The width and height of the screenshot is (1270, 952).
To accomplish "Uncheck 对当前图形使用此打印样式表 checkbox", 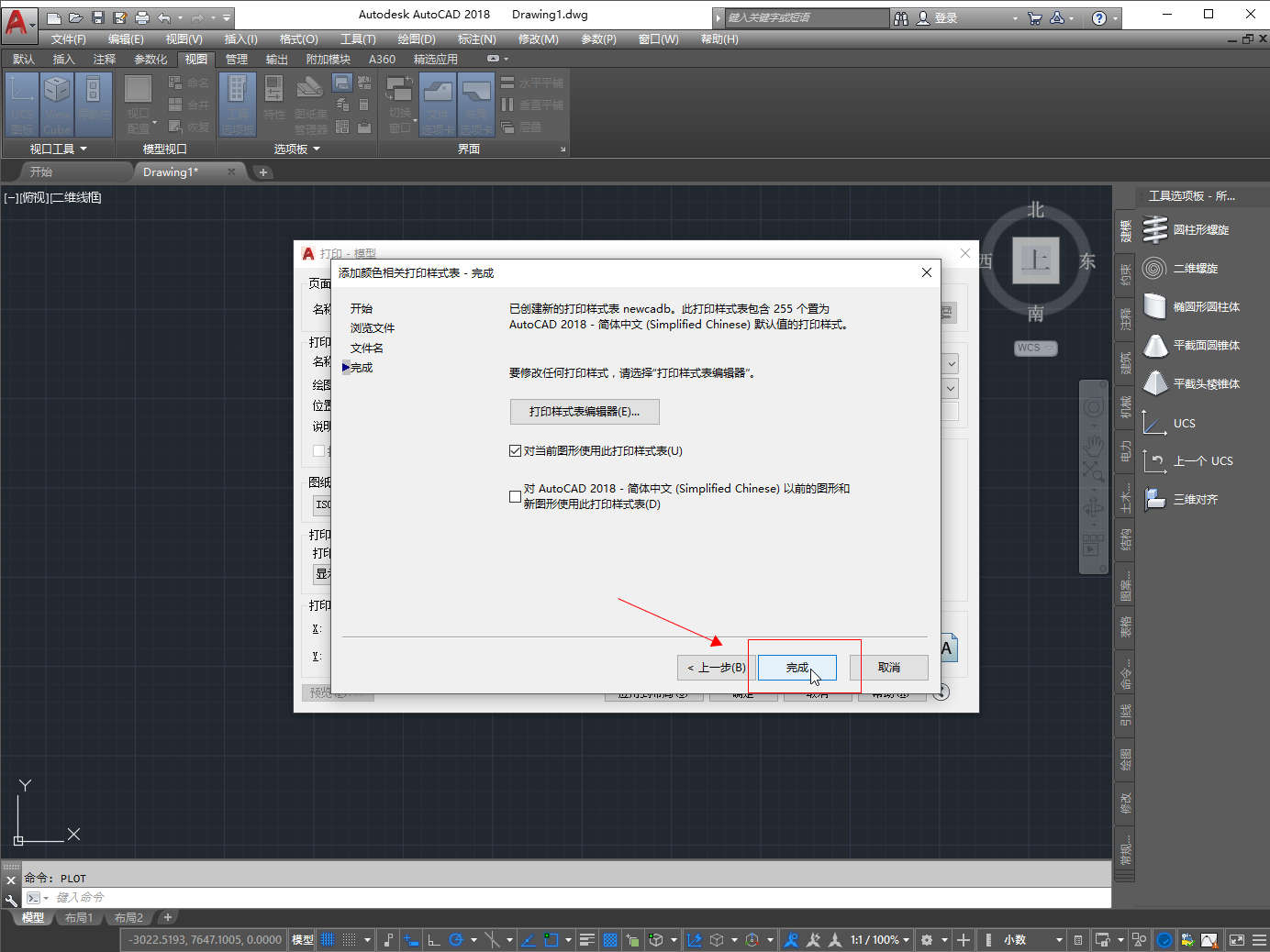I will (x=515, y=451).
